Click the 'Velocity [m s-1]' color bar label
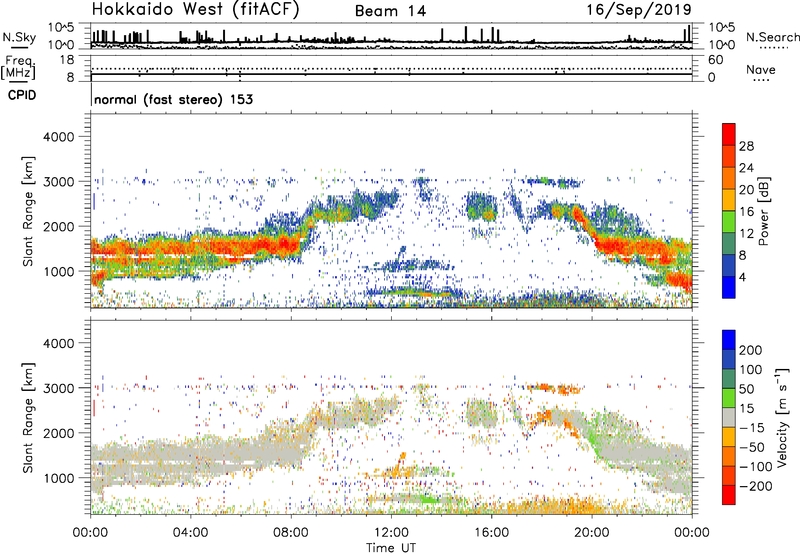The image size is (800, 554). (781, 417)
